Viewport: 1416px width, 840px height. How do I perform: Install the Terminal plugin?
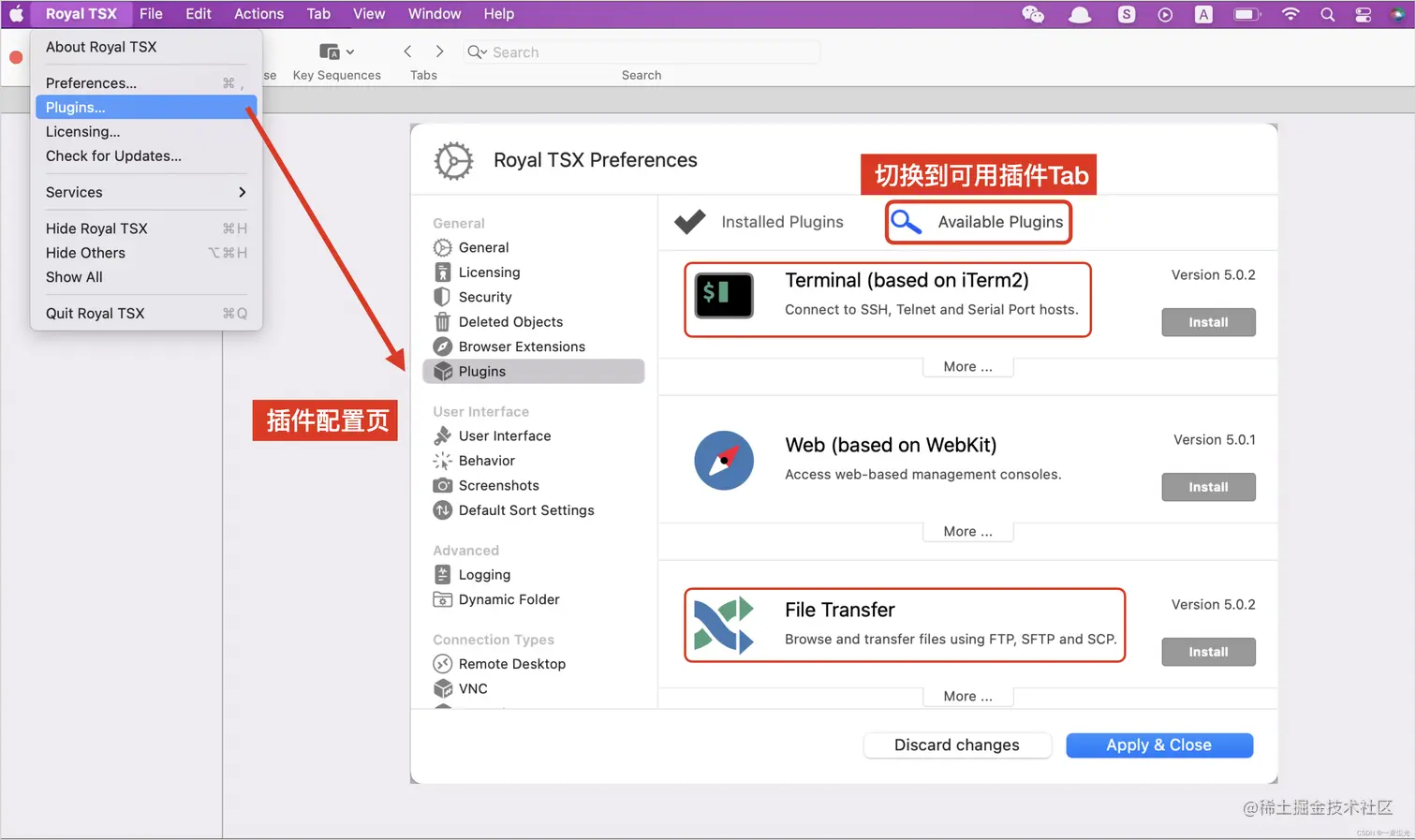tap(1208, 322)
